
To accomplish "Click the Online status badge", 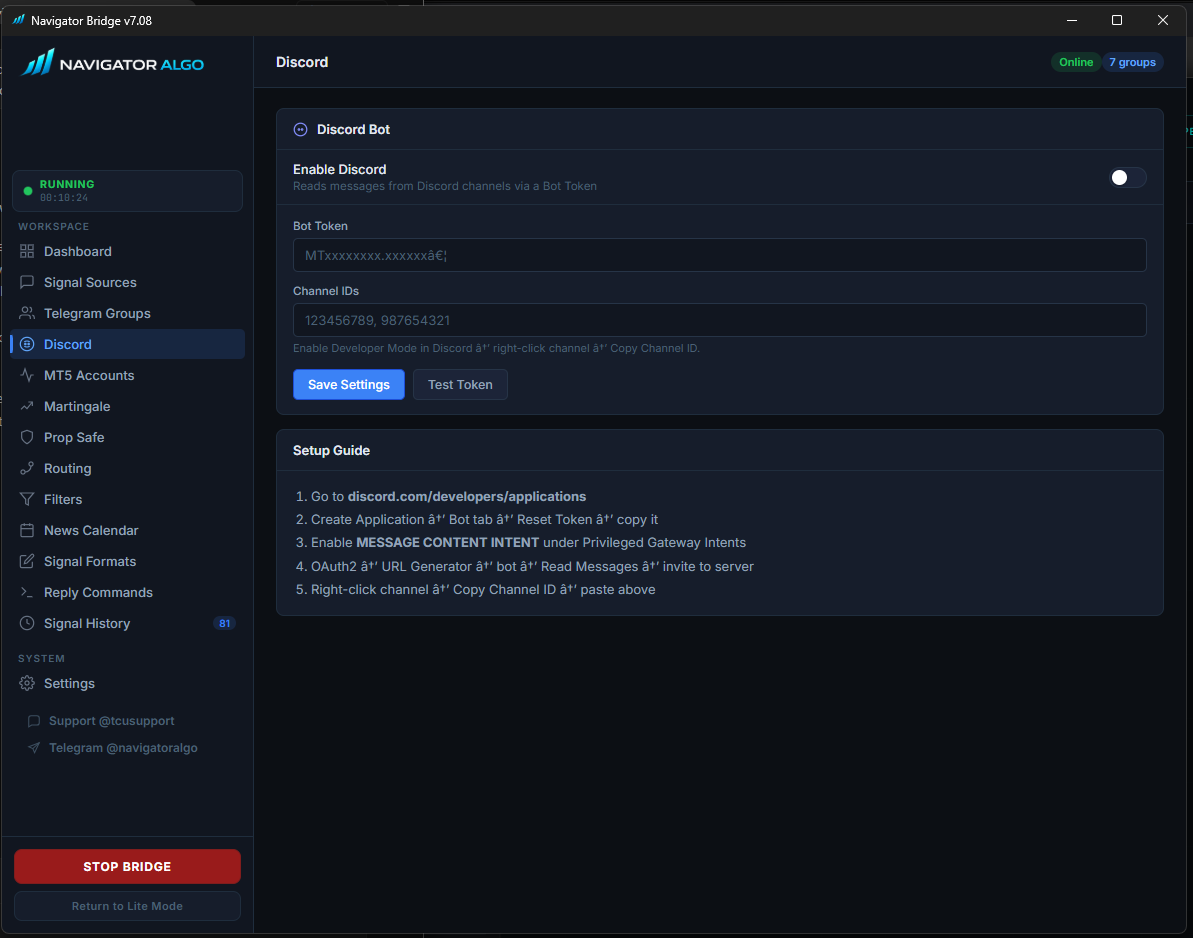I will tap(1076, 62).
